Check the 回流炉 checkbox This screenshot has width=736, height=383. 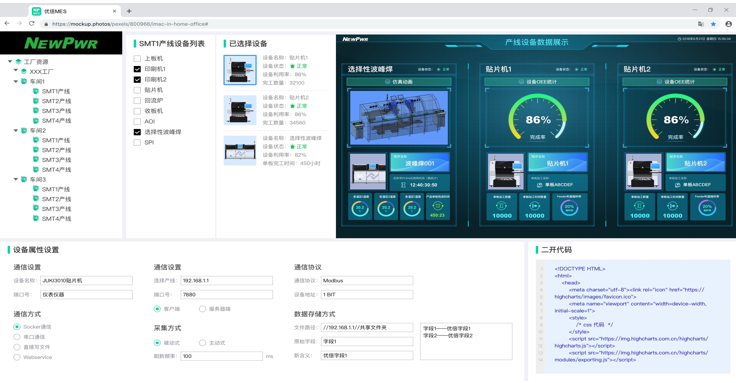pos(137,100)
